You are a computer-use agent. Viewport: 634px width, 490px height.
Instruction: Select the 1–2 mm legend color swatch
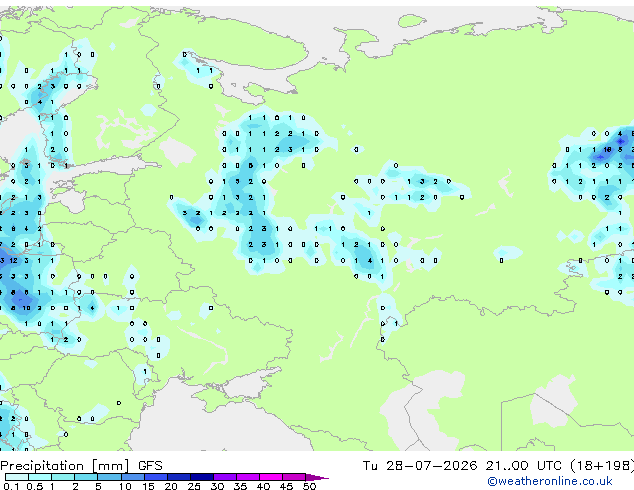coord(63,477)
